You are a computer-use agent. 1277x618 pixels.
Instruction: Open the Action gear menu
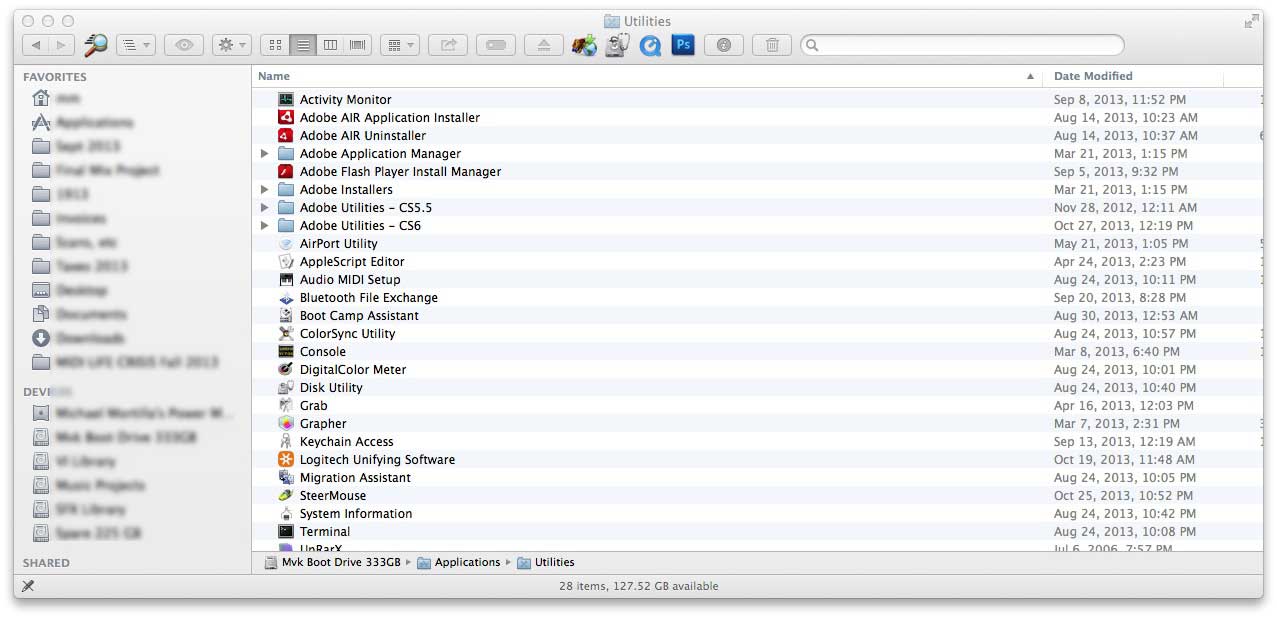[x=231, y=45]
